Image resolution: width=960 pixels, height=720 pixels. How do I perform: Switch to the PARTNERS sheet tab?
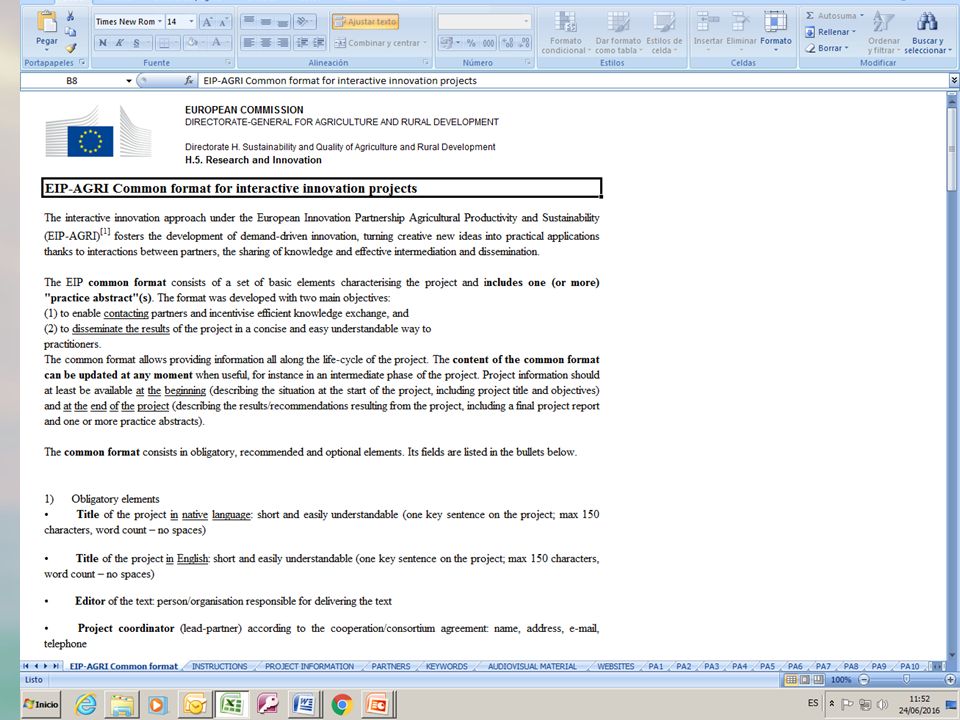click(x=391, y=666)
